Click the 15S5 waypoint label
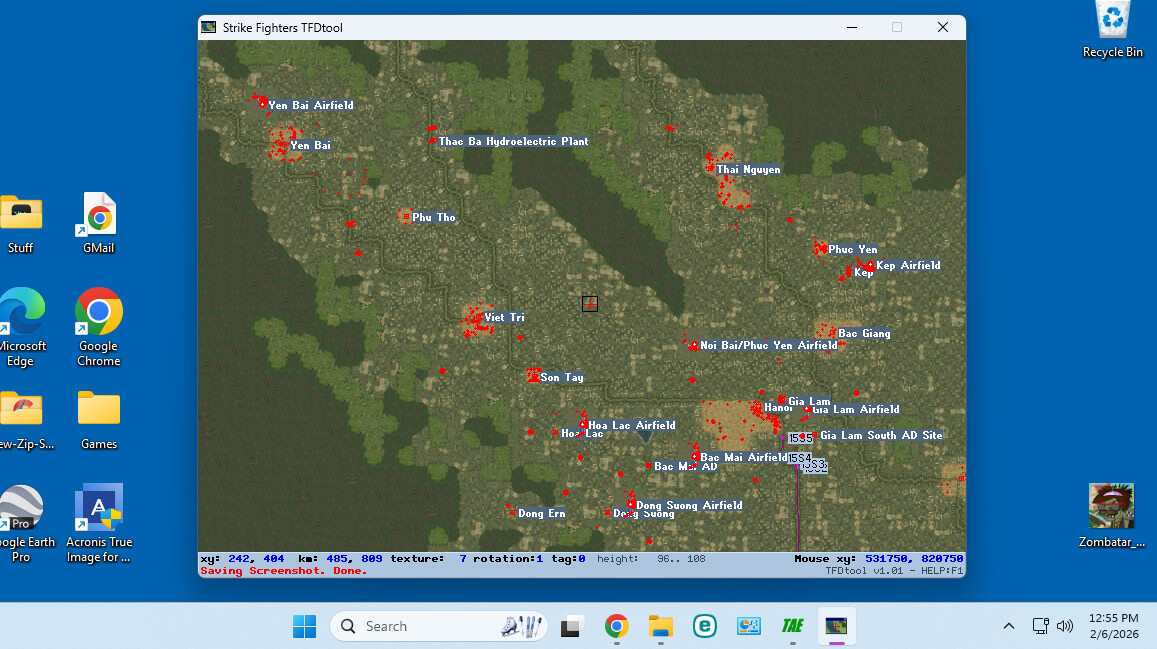This screenshot has height=649, width=1157. (x=800, y=438)
